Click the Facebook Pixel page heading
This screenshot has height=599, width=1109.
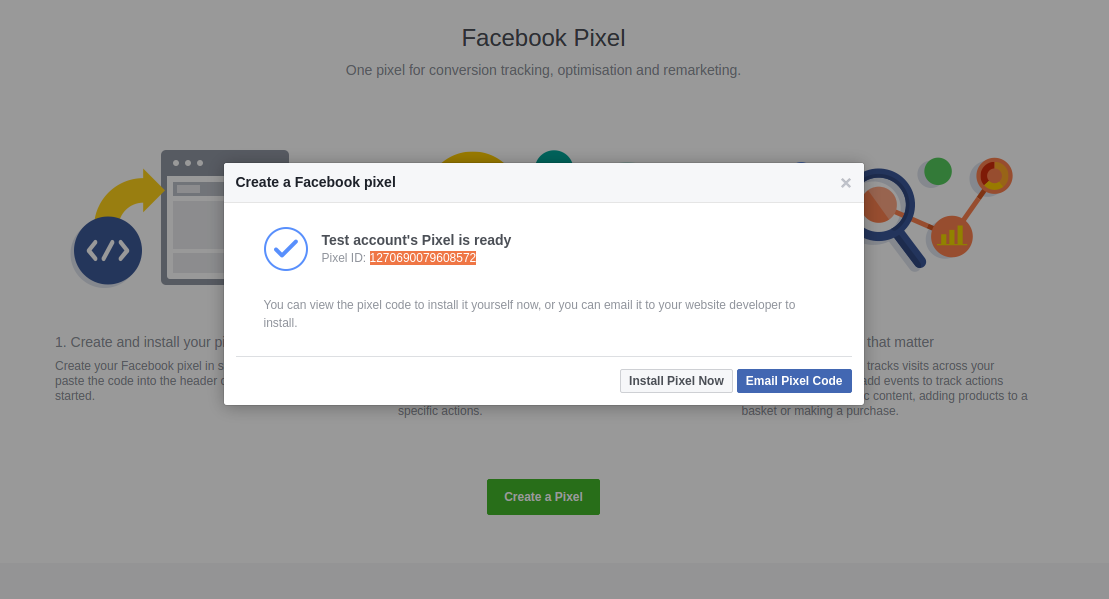coord(543,38)
